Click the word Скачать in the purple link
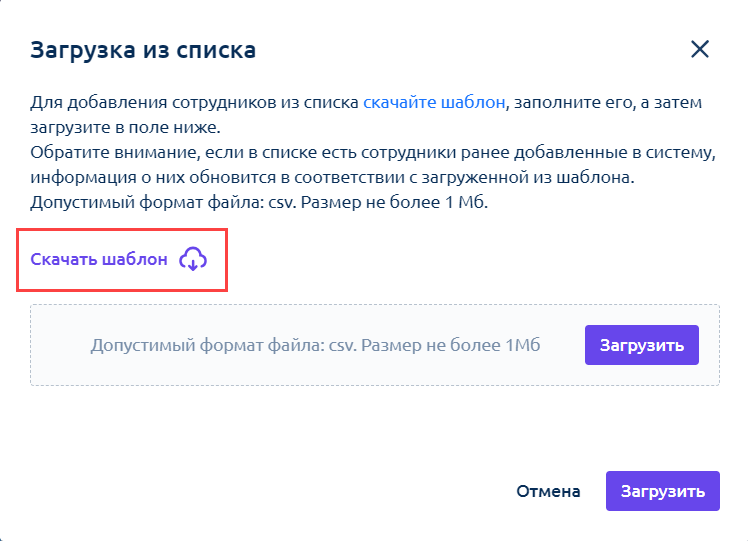 (64, 259)
